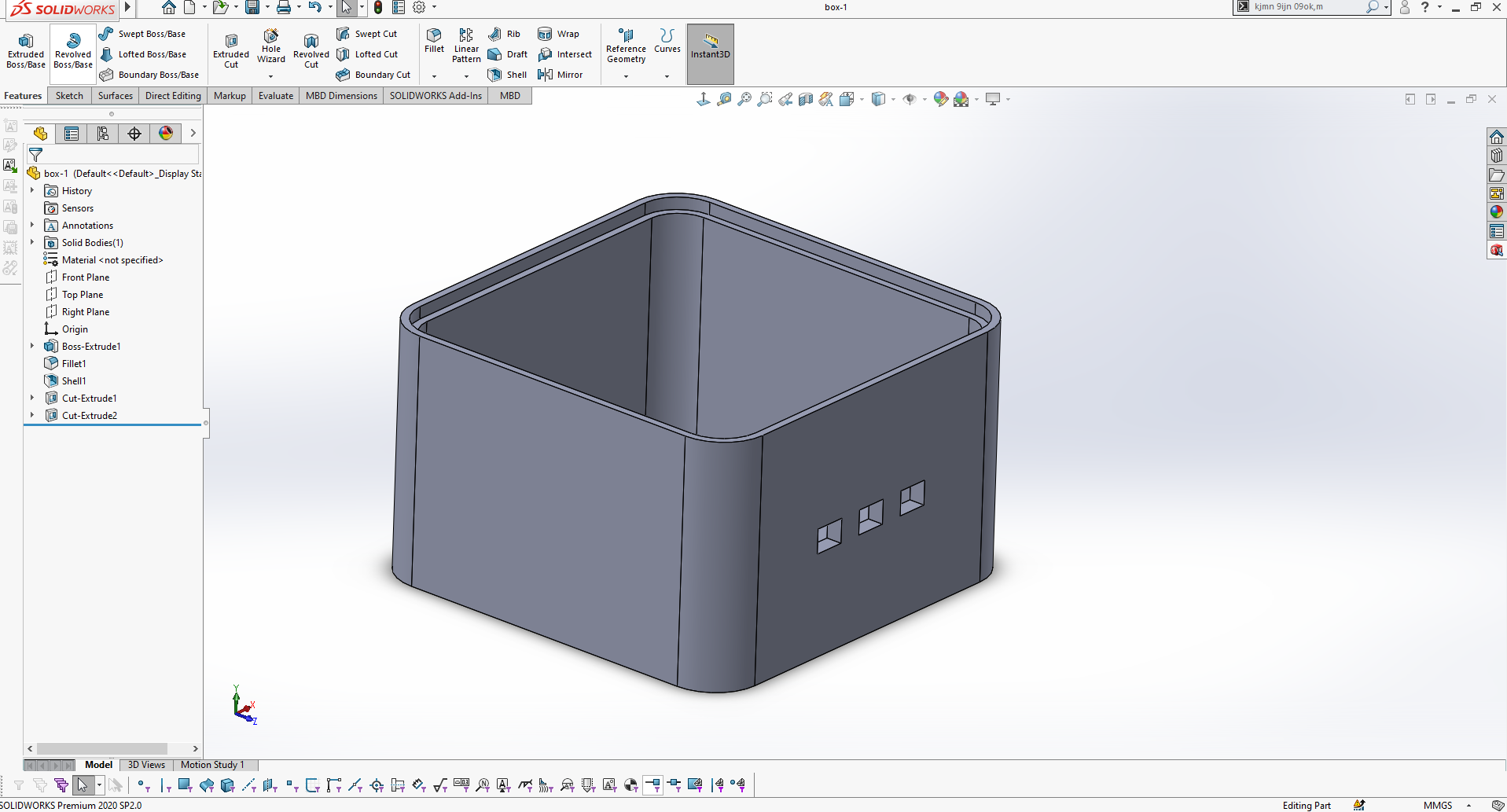Select the Wrap tool

click(559, 34)
